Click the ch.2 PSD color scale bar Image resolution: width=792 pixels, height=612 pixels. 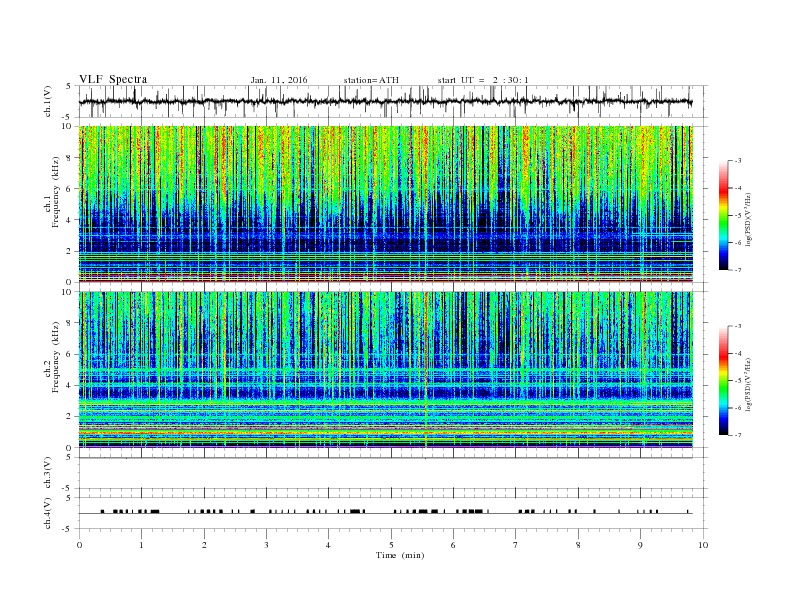[724, 381]
